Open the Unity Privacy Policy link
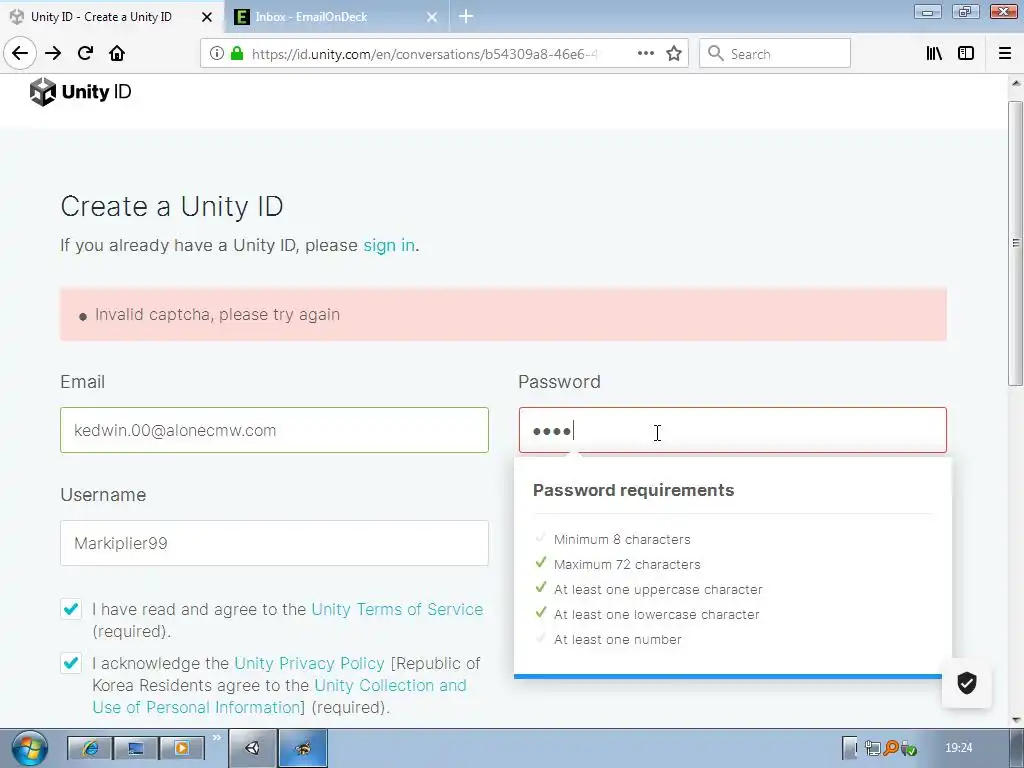The image size is (1024, 768). pos(310,664)
